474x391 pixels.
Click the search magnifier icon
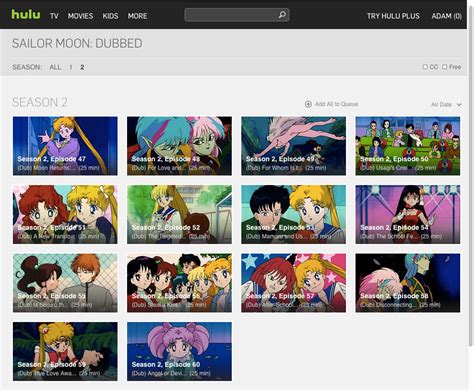point(282,15)
